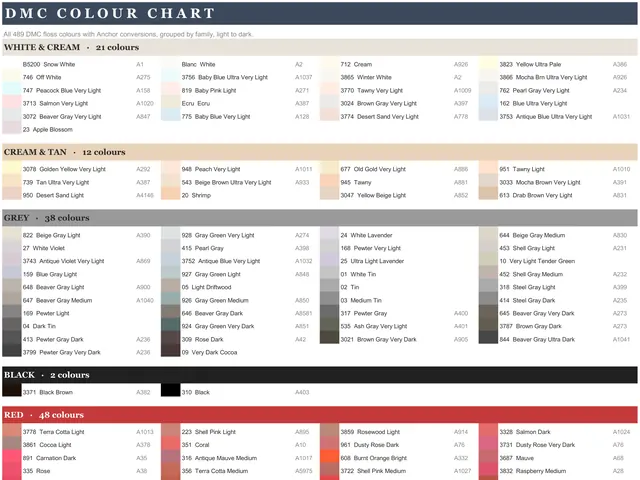The width and height of the screenshot is (640, 480).
Task: Click Anchor code A1037 for Baby Blue Ultra
Action: tap(303, 77)
